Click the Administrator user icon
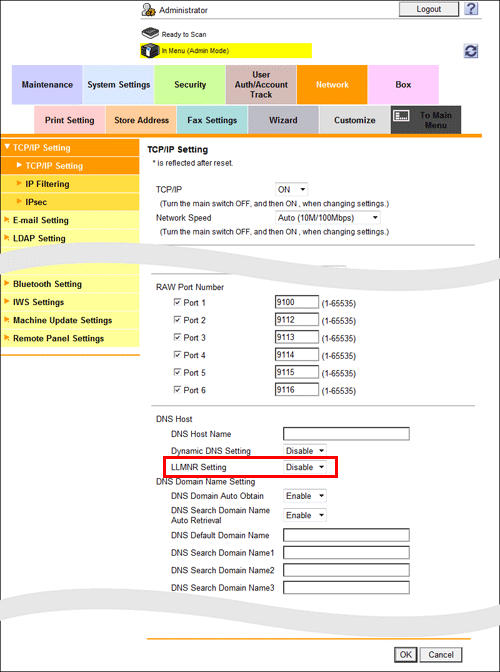The width and height of the screenshot is (500, 672). point(148,10)
